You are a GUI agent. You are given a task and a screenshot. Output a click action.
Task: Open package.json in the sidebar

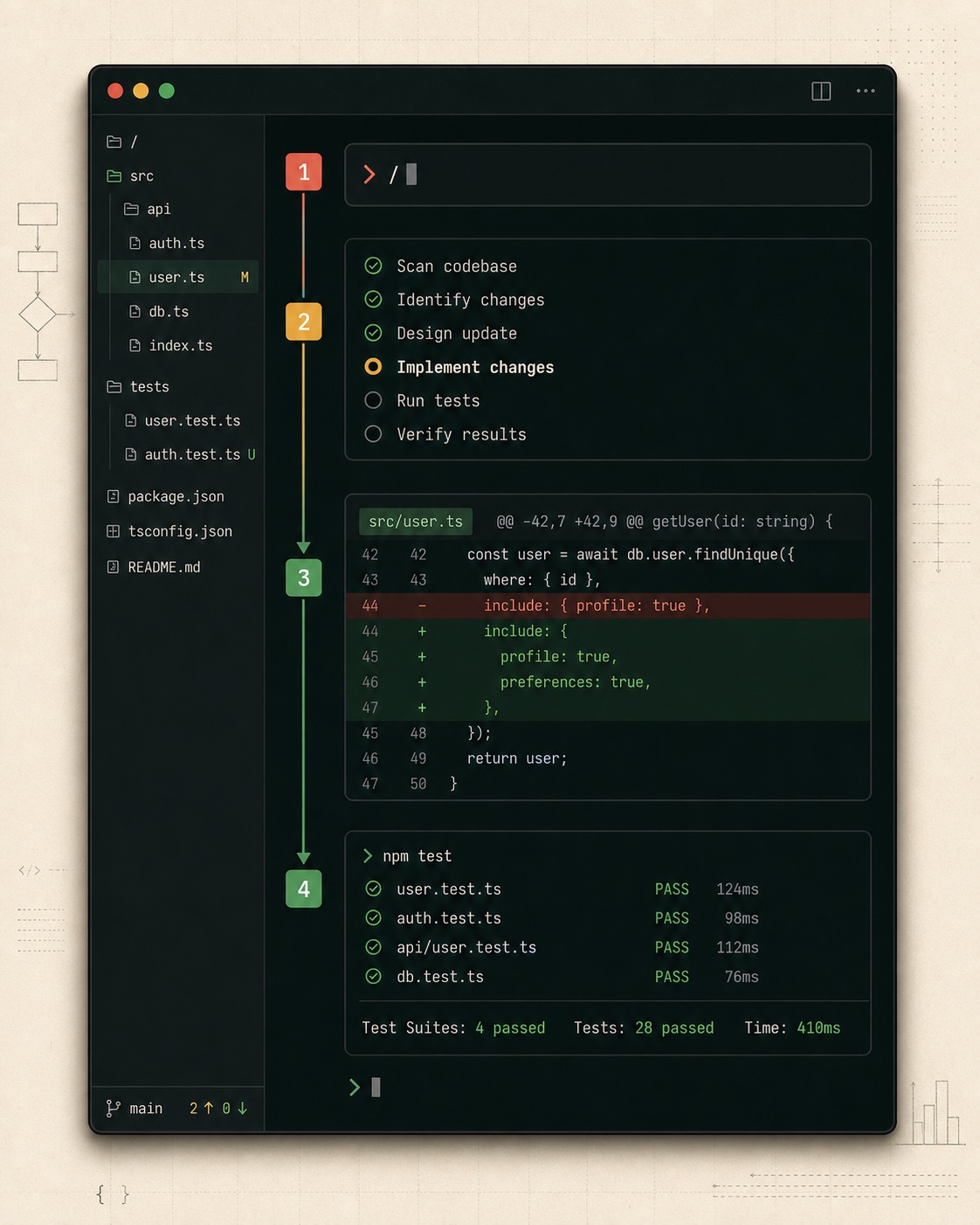pos(176,496)
